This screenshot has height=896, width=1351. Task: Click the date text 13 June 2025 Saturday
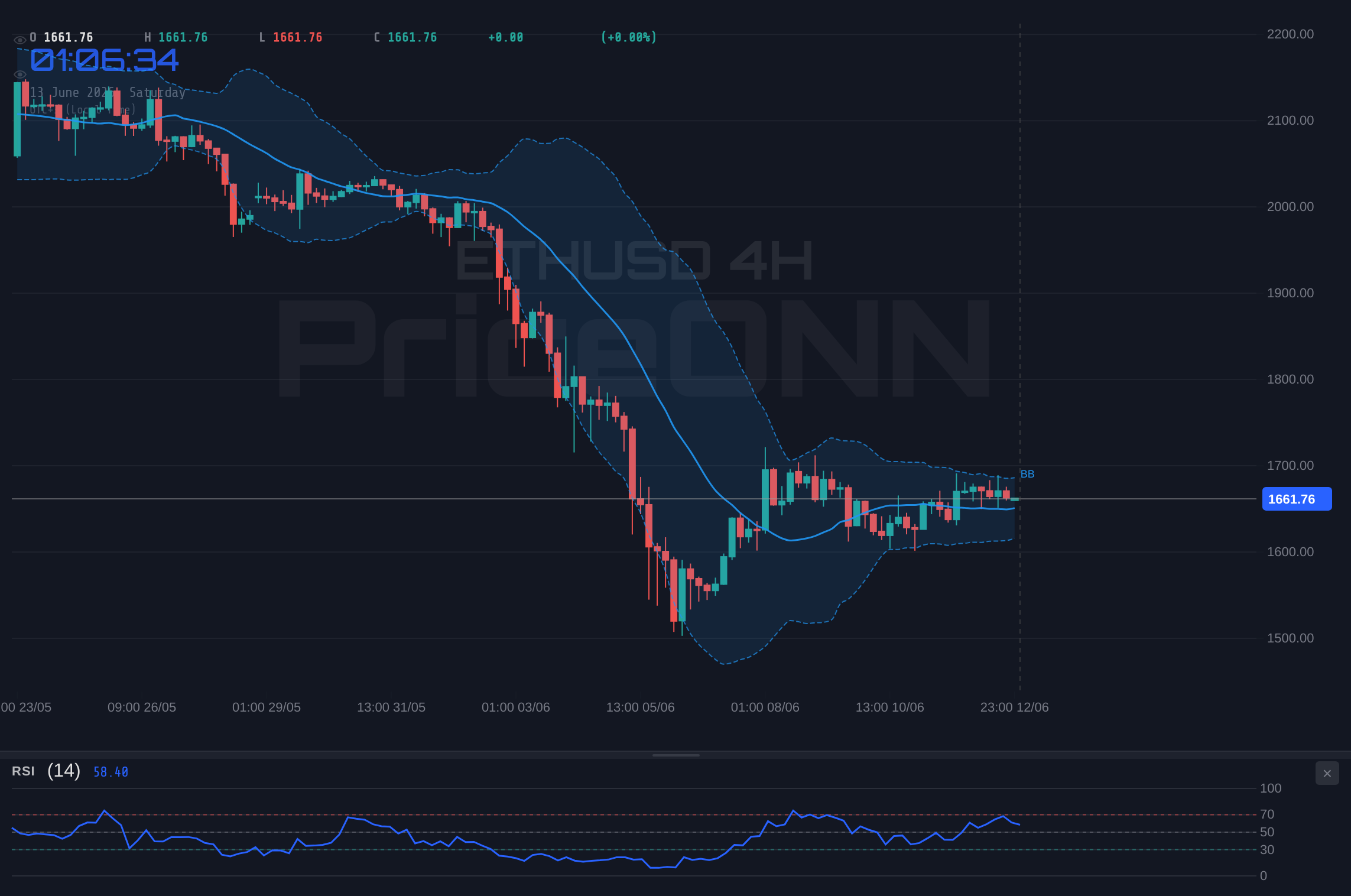pyautogui.click(x=108, y=92)
